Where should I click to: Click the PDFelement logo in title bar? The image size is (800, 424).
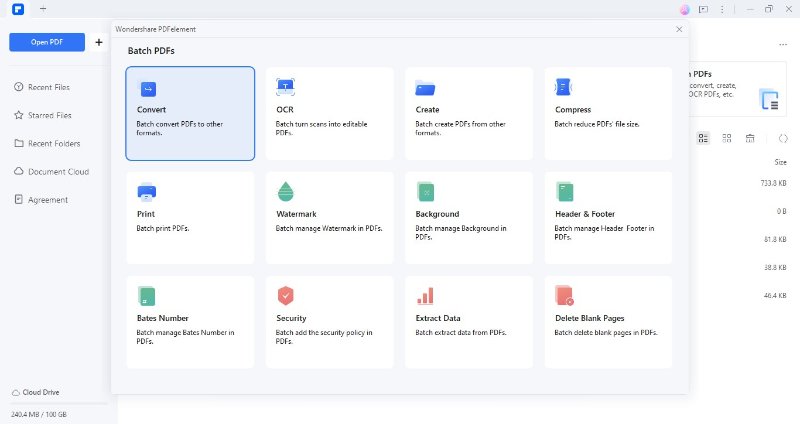(x=18, y=9)
